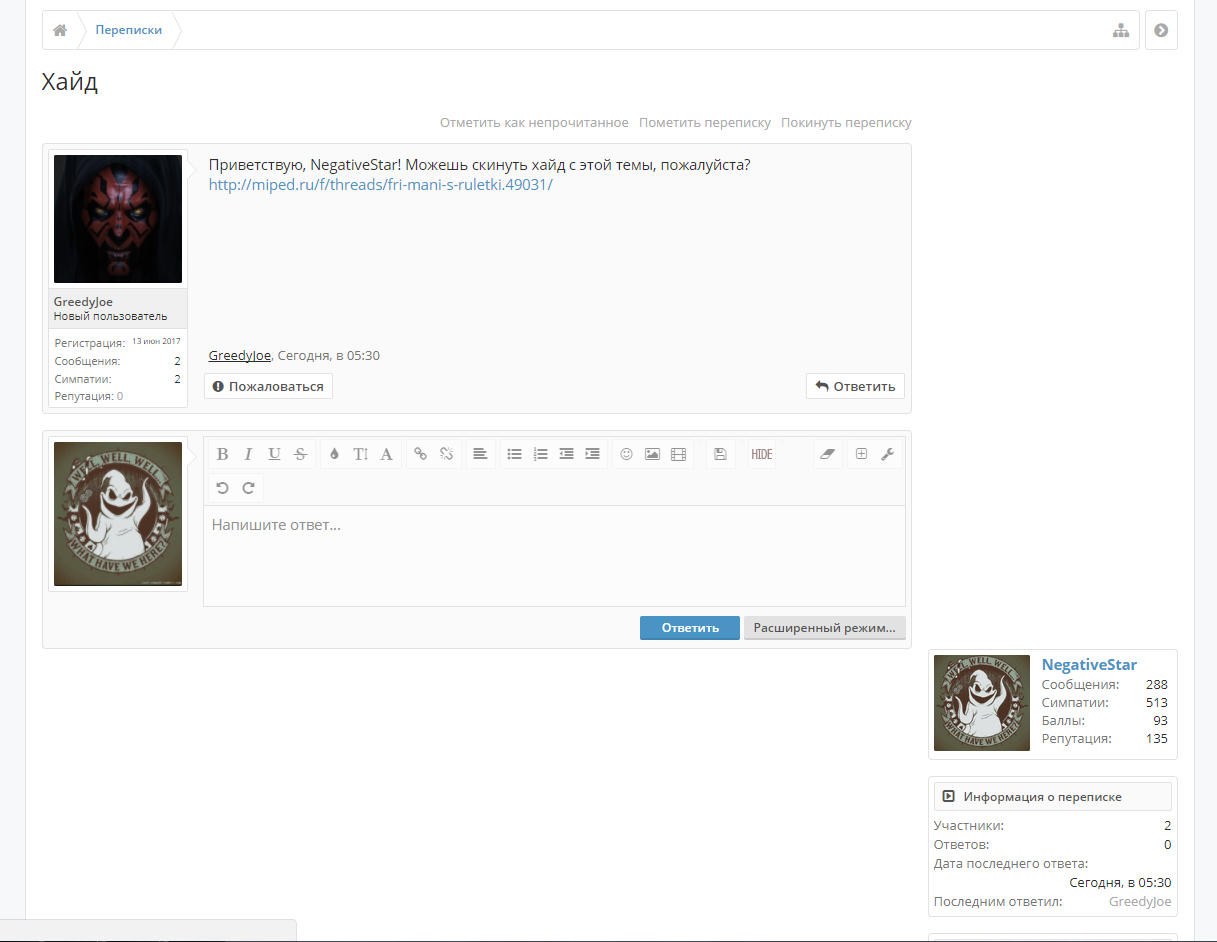The width and height of the screenshot is (1217, 942).
Task: Insert media with the film icon
Action: (x=678, y=454)
